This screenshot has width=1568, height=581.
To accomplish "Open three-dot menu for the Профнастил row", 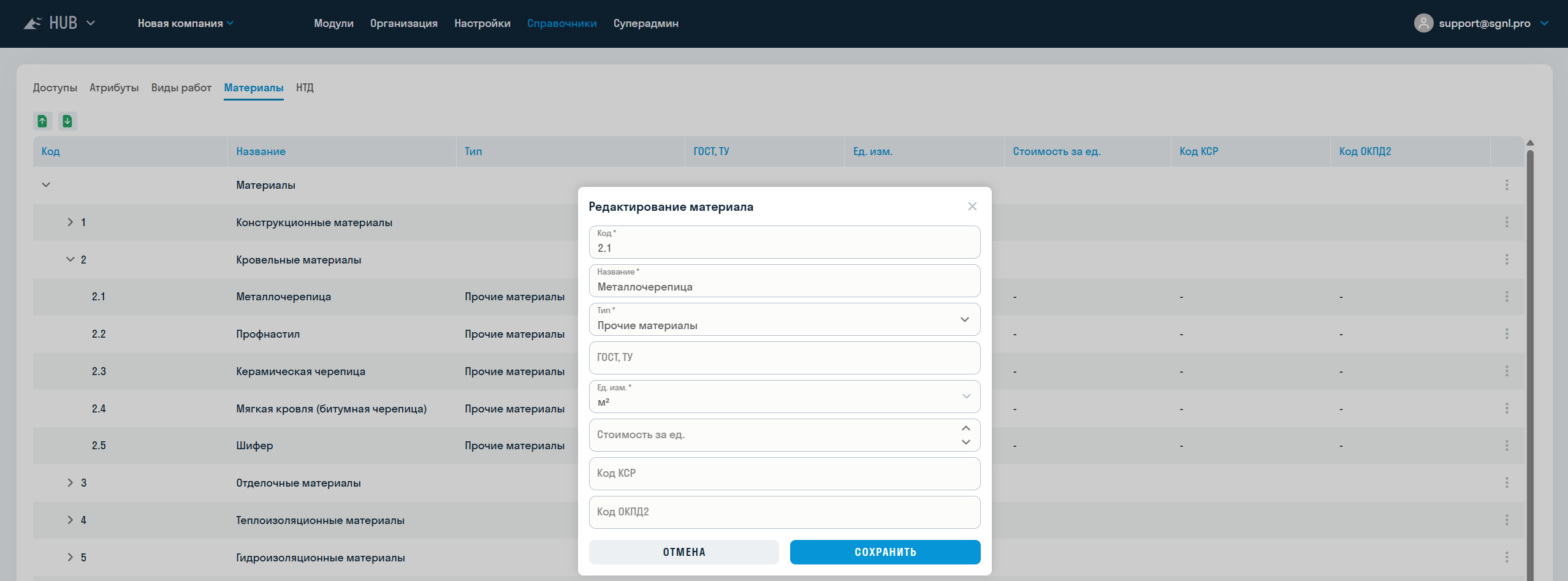I will (x=1507, y=334).
